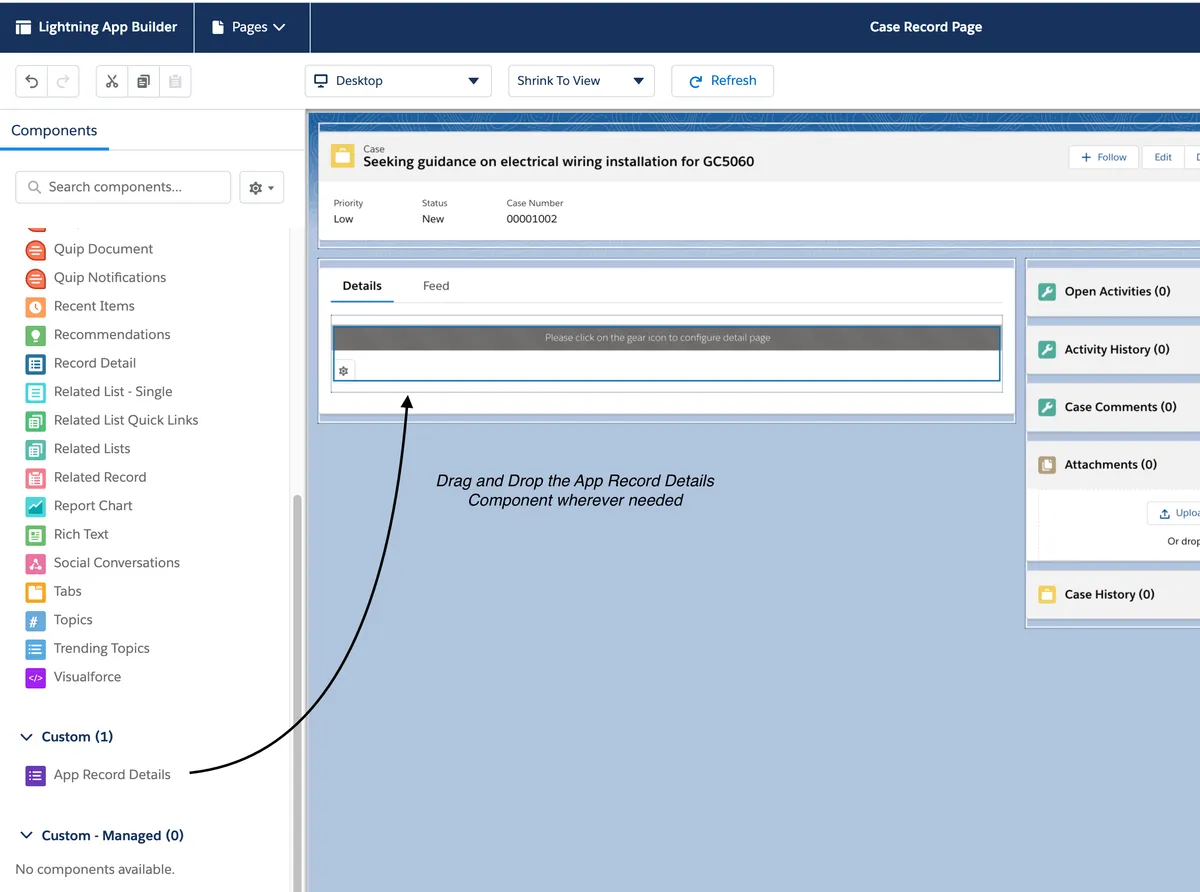Open the Shrink To View dropdown
Viewport: 1200px width, 892px height.
coord(581,81)
